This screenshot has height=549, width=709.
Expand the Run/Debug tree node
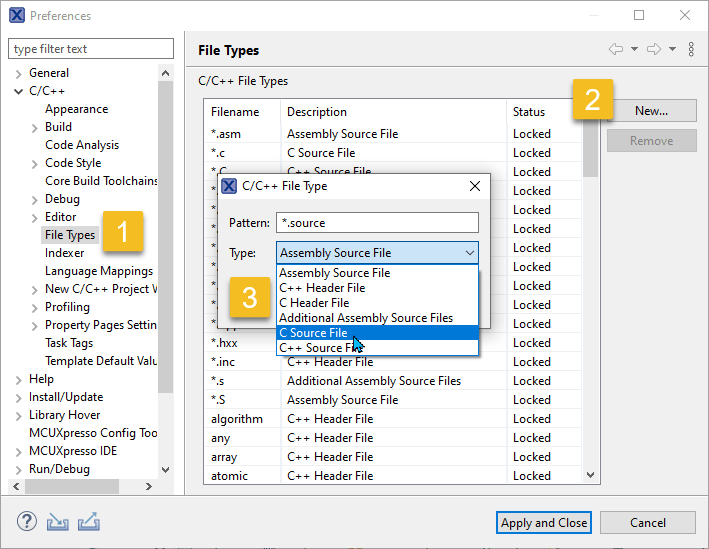pyautogui.click(x=18, y=469)
